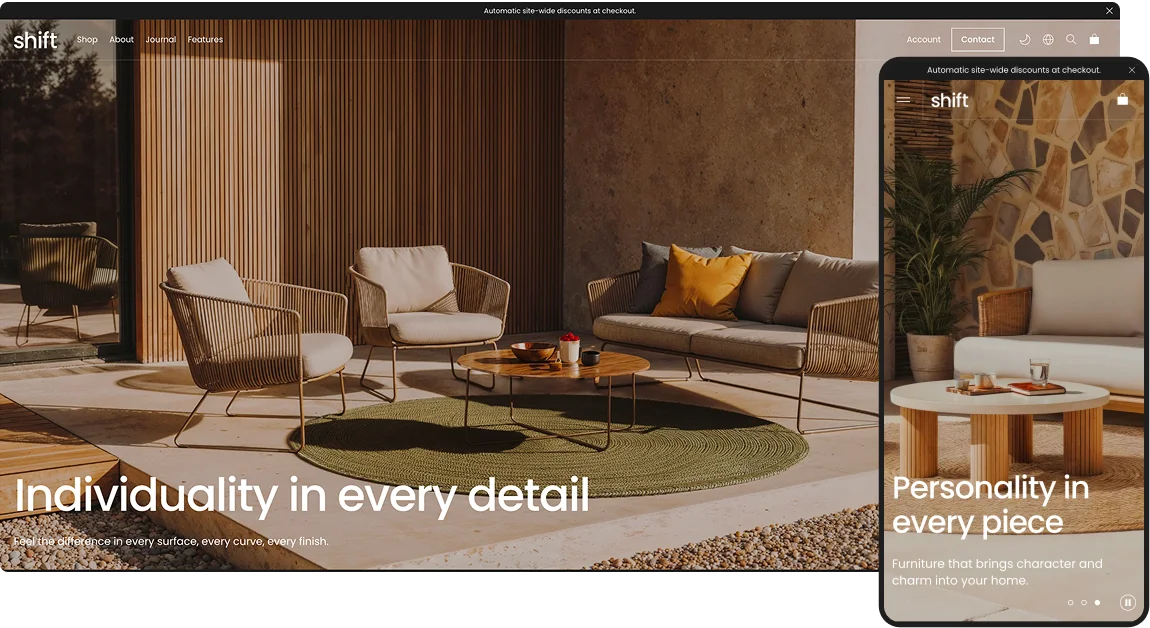Click the search magnifier icon in desktop header
The width and height of the screenshot is (1150, 628).
point(1071,40)
